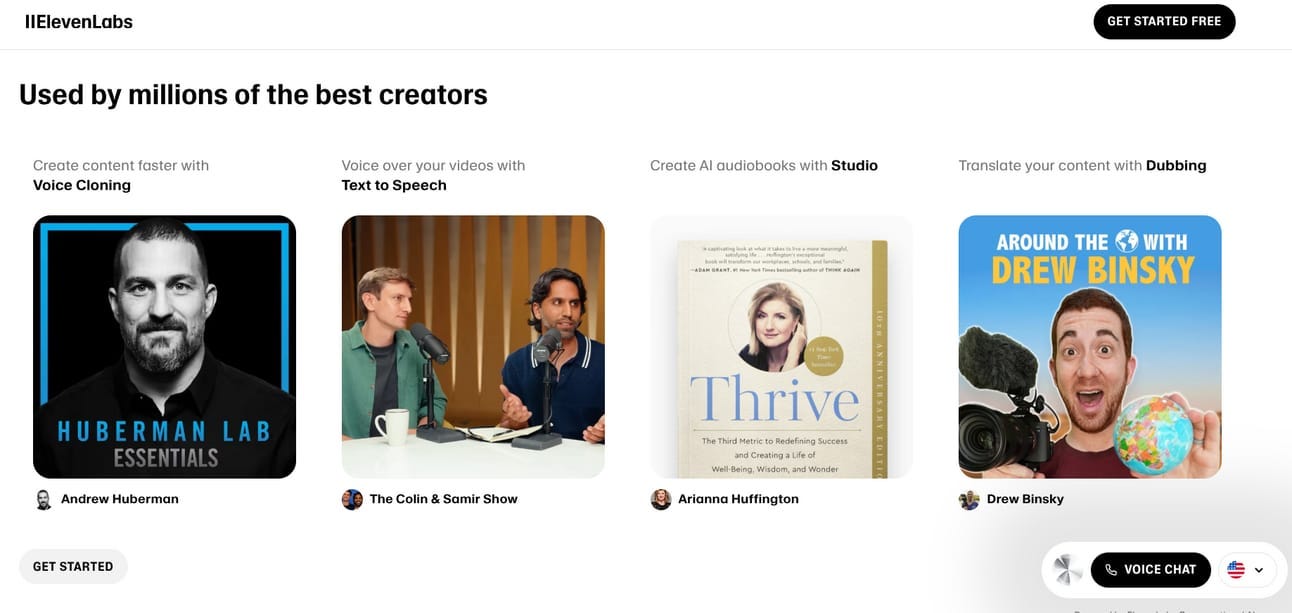Click the Text to Speech label
The width and height of the screenshot is (1292, 613).
click(394, 185)
